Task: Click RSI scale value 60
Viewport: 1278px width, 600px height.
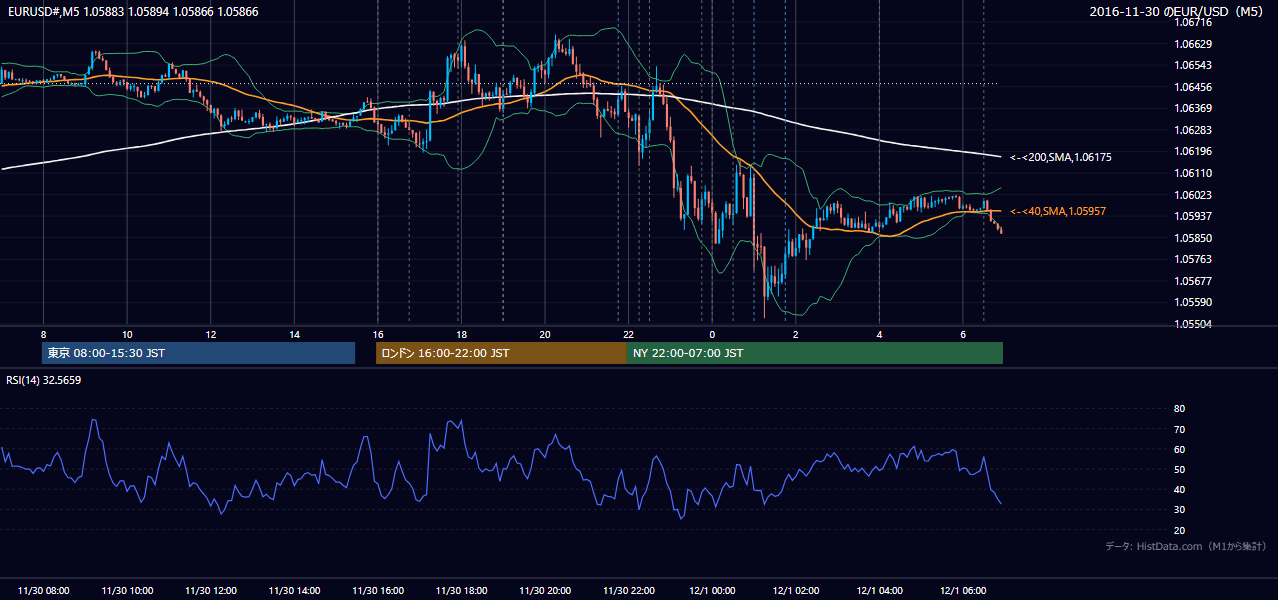Action: [1180, 449]
